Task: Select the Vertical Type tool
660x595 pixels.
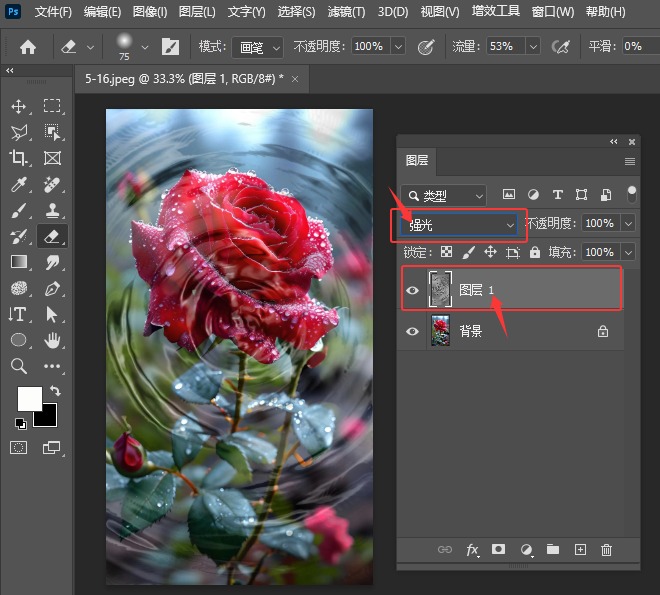Action: tap(18, 314)
